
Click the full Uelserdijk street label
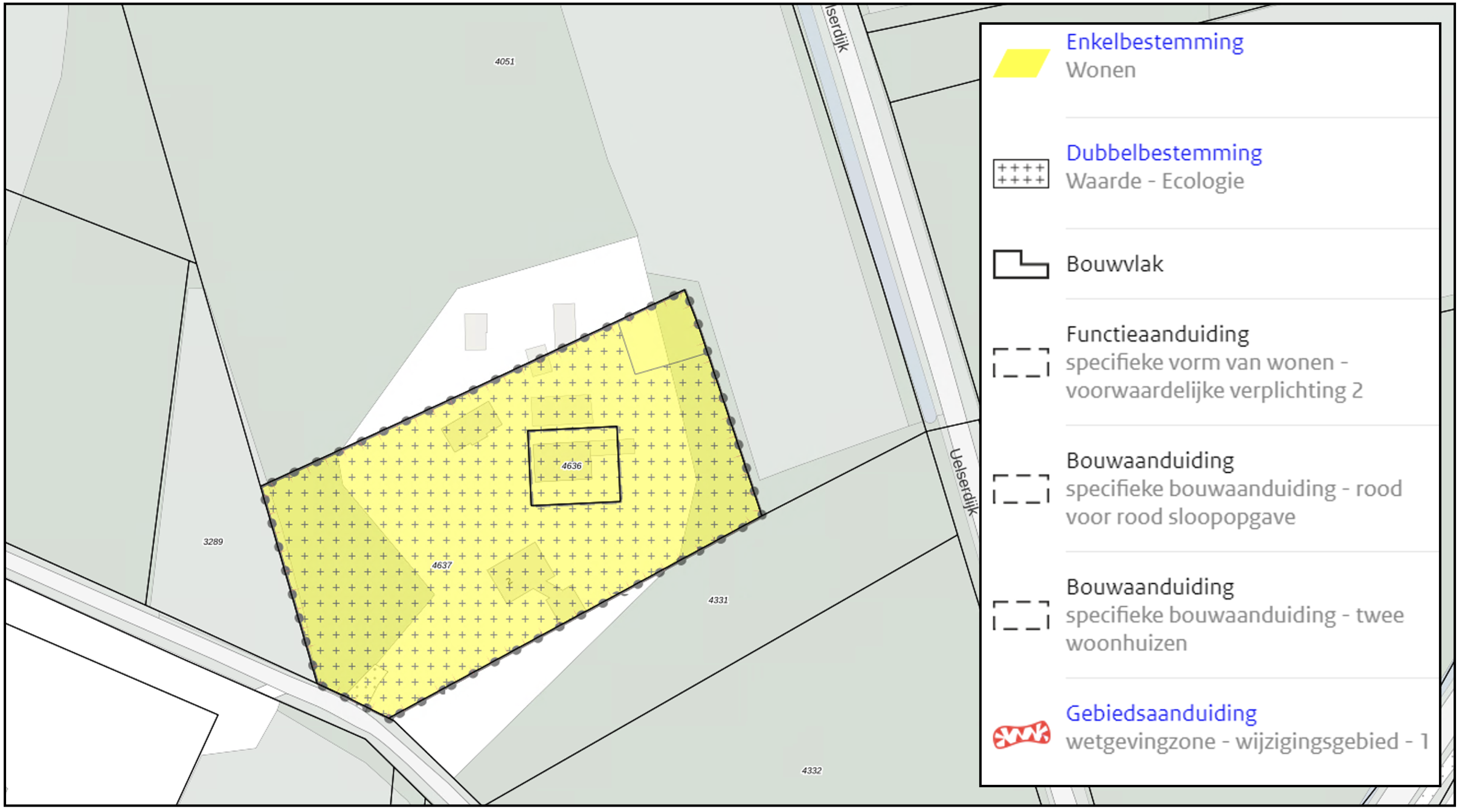pyautogui.click(x=964, y=482)
